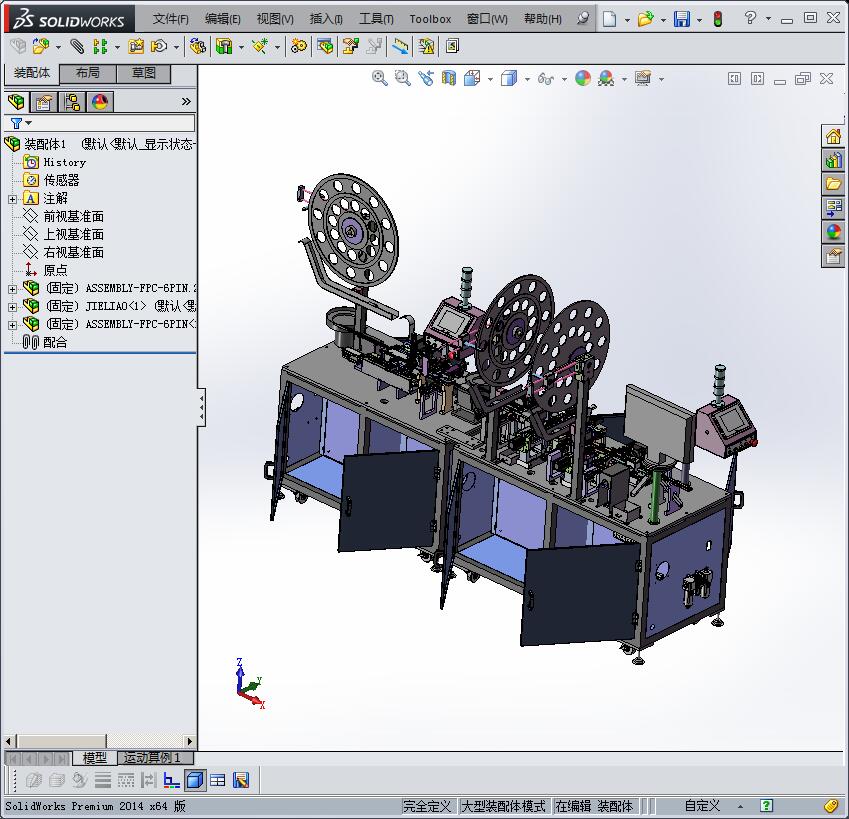
Task: Click the Save icon in the top toolbar
Action: pyautogui.click(x=681, y=19)
